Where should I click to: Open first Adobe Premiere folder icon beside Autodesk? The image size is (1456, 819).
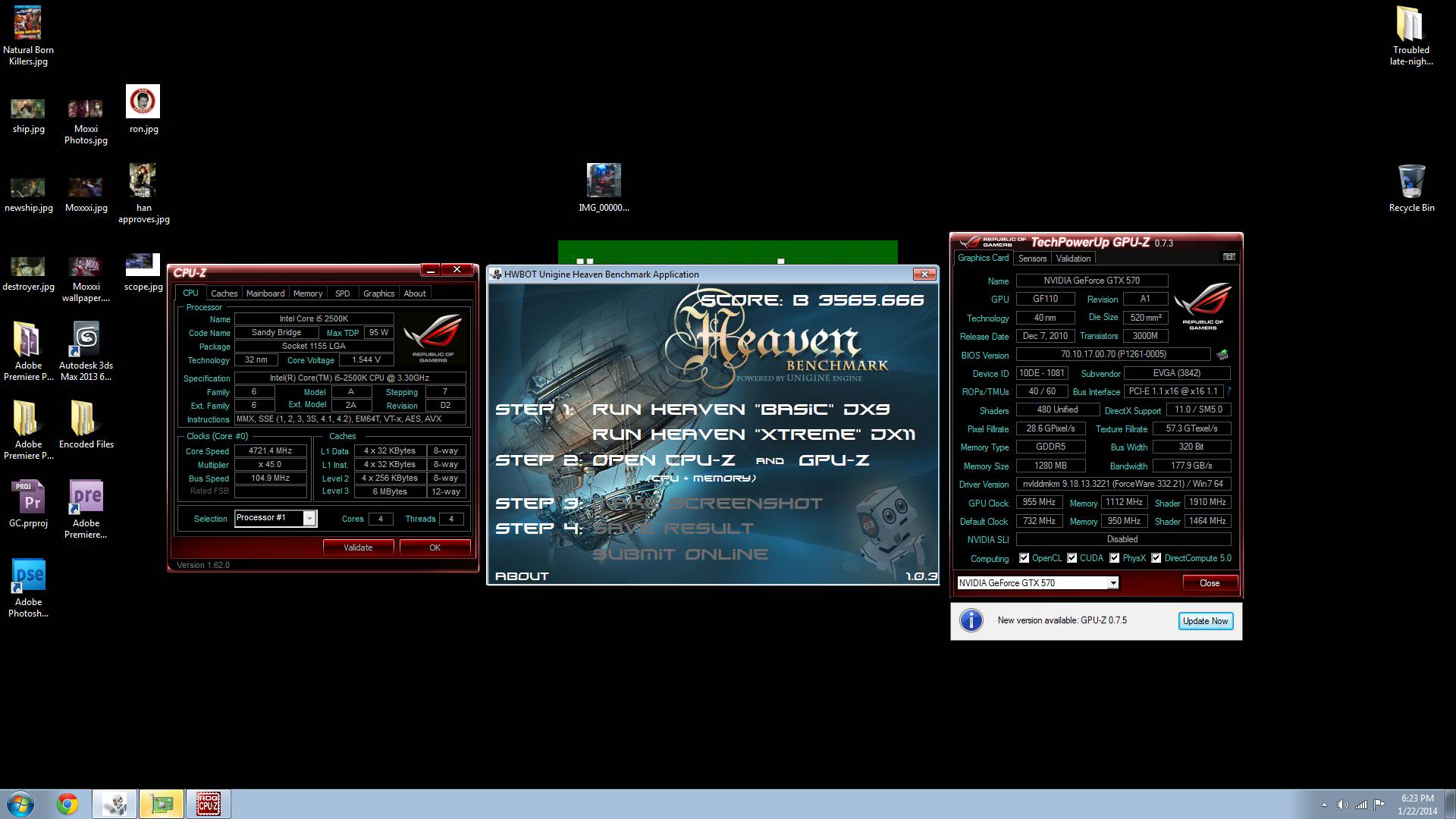(x=28, y=350)
